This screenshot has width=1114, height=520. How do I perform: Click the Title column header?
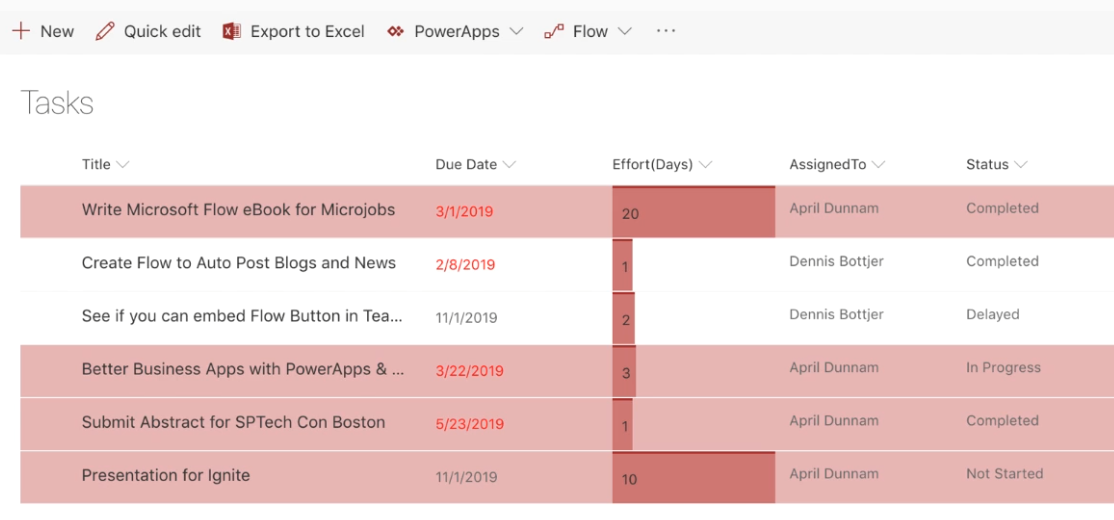96,165
